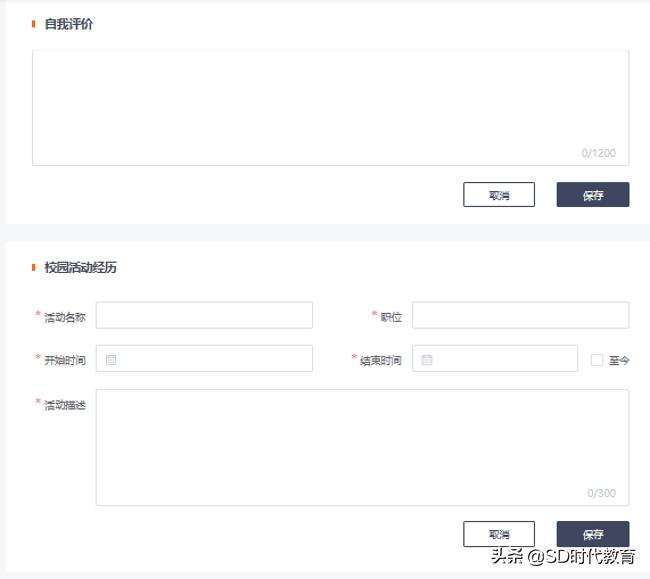Click the calendar icon in 结束时间 field
The image size is (650, 579).
click(x=427, y=360)
